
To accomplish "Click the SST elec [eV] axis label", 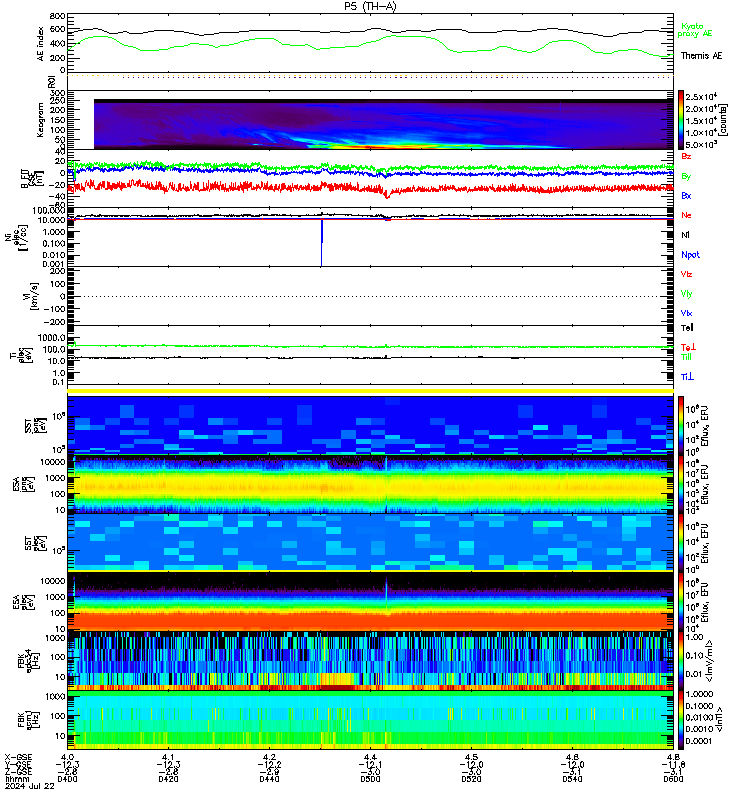I will (35, 543).
